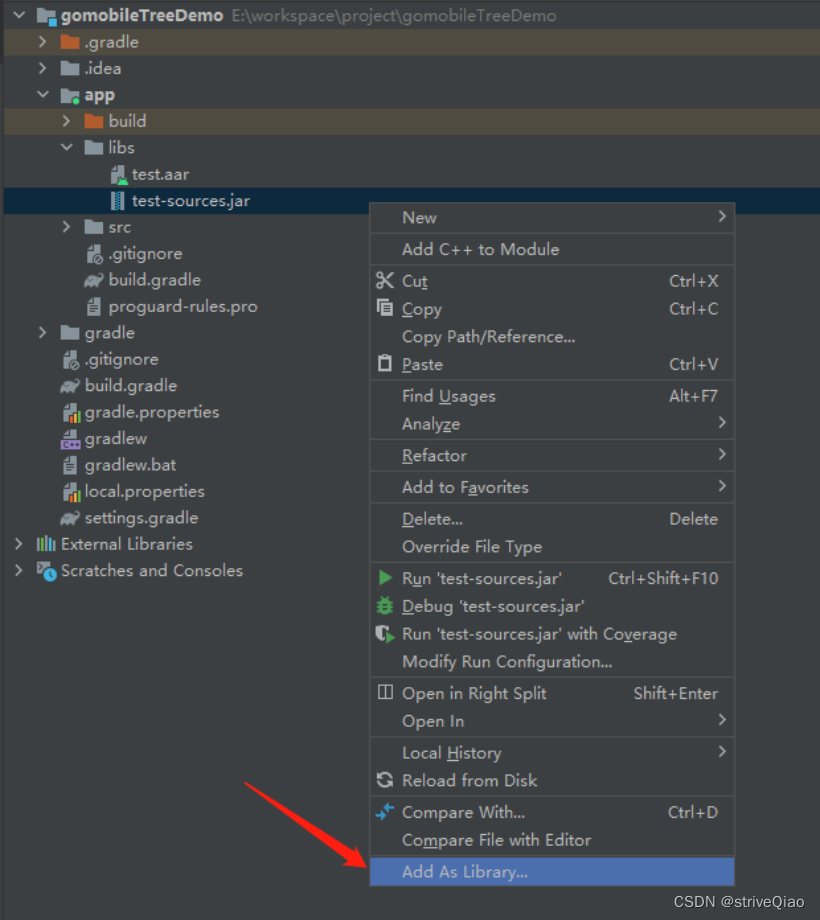The image size is (820, 920).
Task: Click the proguard-rules.pro file icon
Action: point(94,306)
